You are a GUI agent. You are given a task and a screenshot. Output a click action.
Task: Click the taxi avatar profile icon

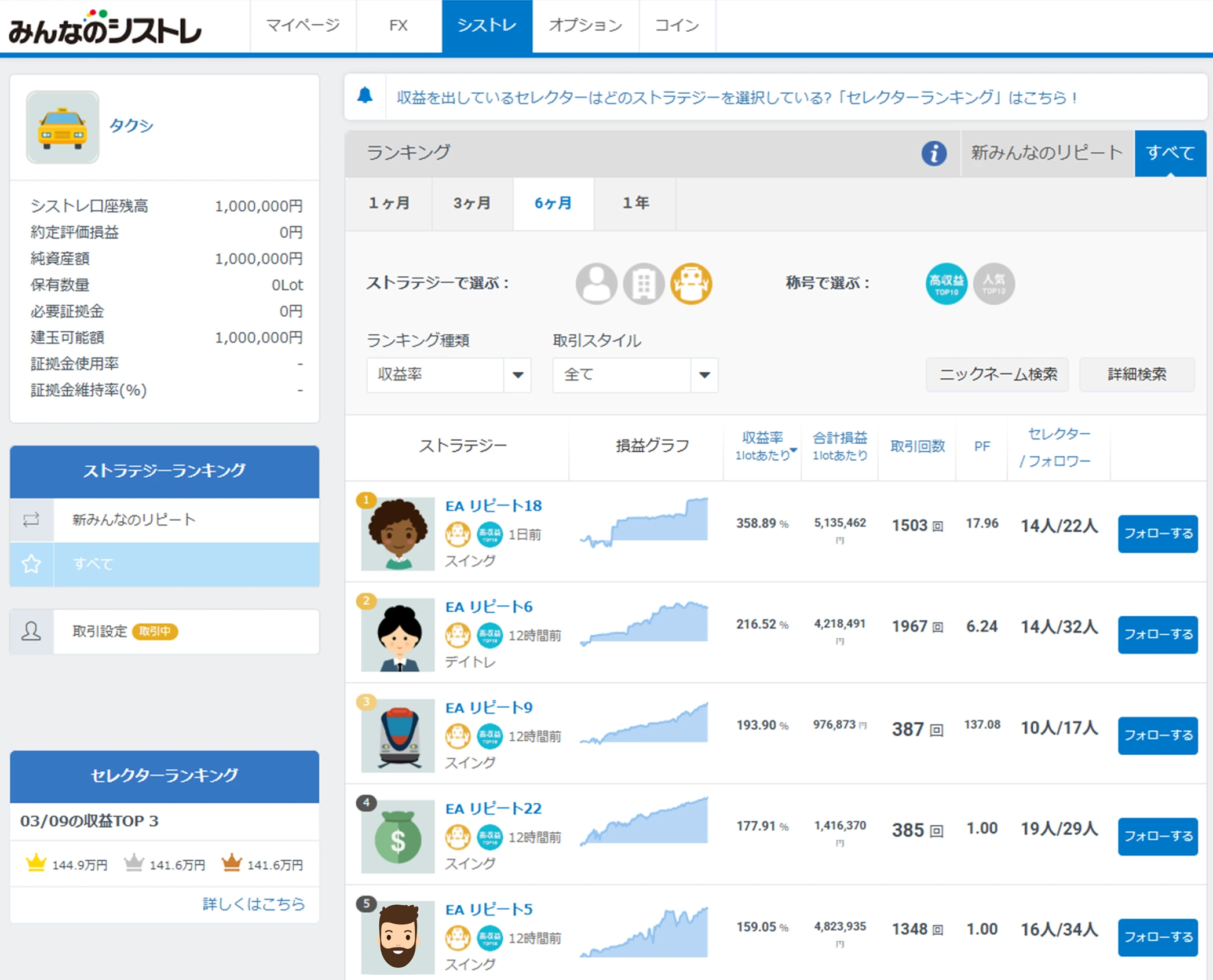pyautogui.click(x=63, y=127)
